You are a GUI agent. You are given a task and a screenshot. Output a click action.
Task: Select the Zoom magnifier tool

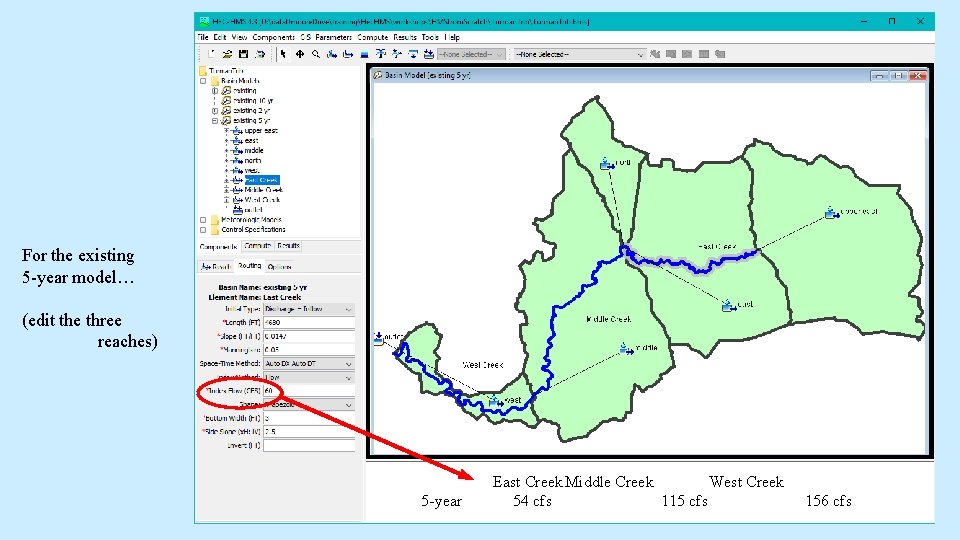point(316,54)
